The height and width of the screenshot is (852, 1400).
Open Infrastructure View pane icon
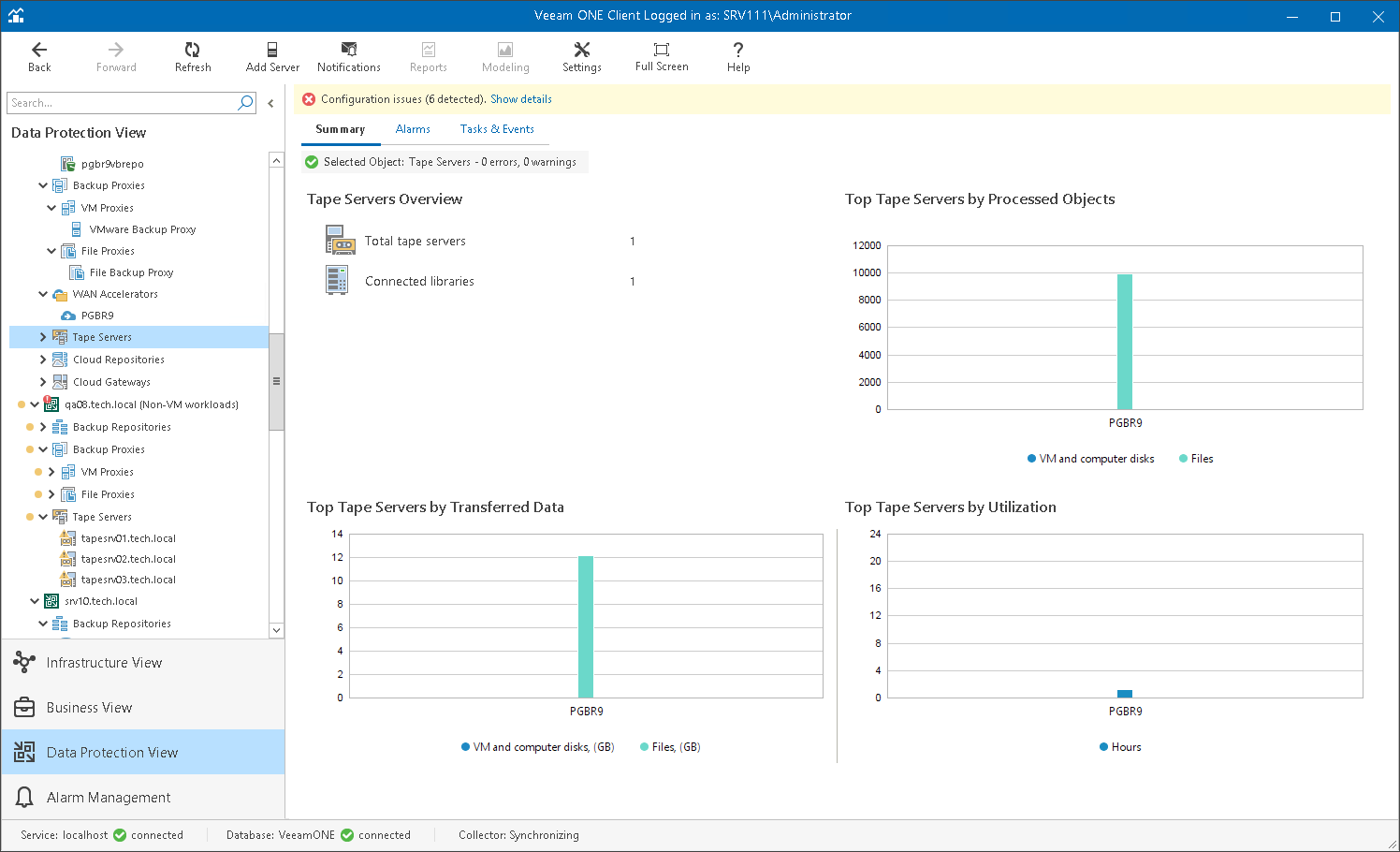(24, 662)
